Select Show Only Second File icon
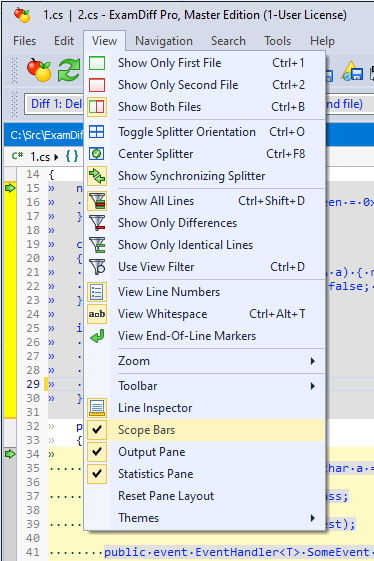This screenshot has width=374, height=561. click(x=97, y=85)
